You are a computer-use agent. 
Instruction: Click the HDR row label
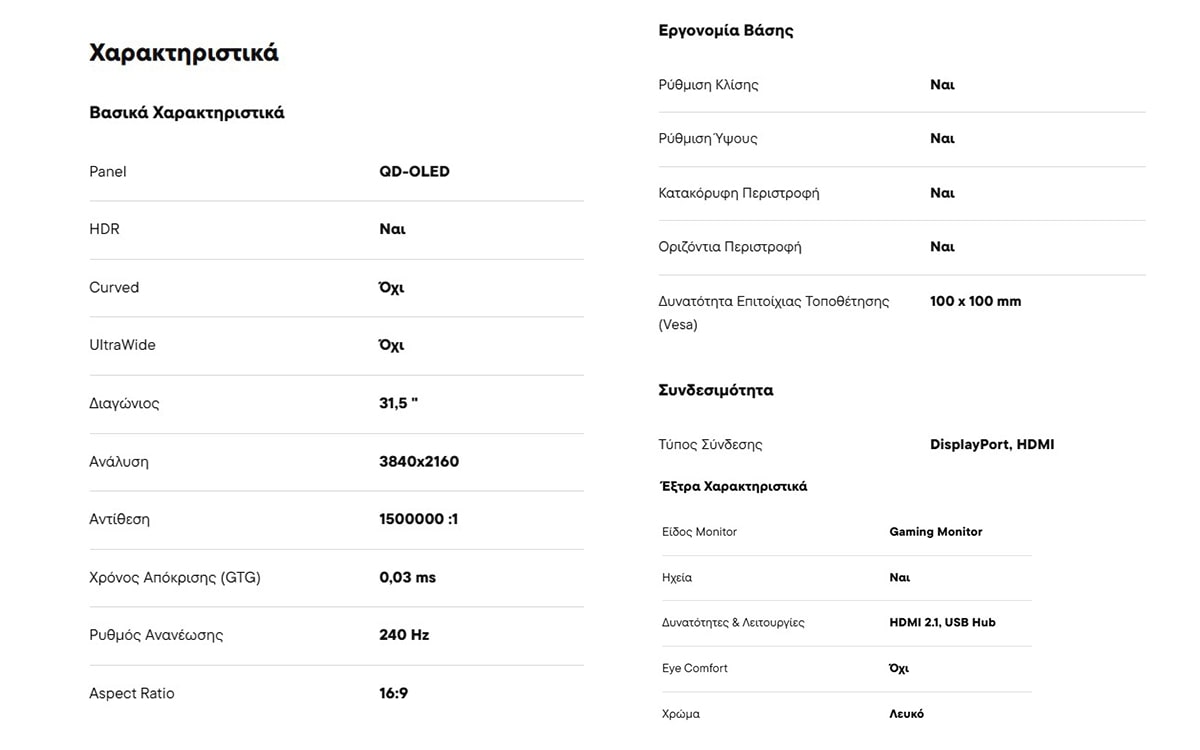click(104, 229)
